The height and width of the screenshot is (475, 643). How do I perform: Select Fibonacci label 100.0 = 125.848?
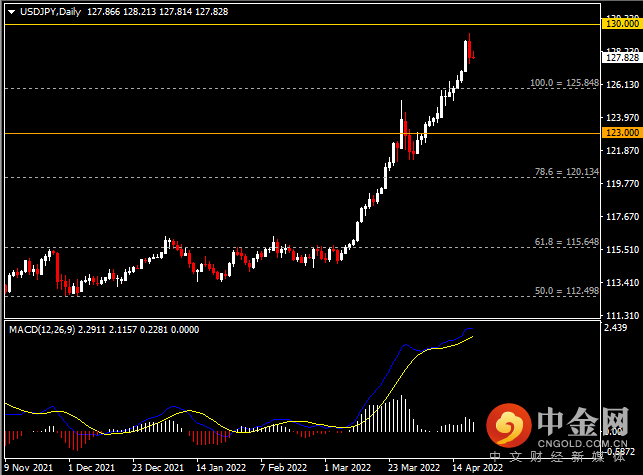coord(564,83)
